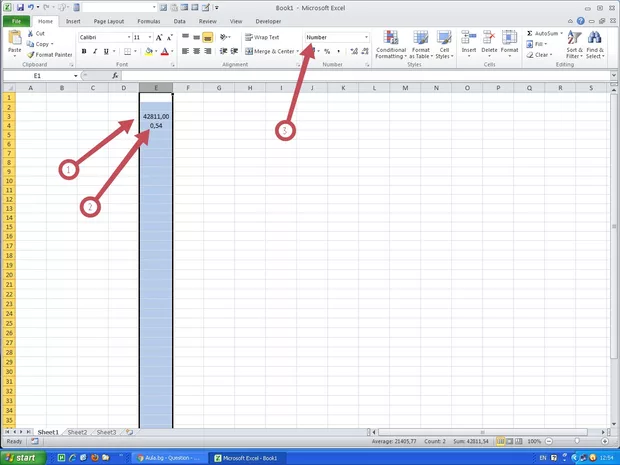Switch to the Formulas tab
The width and height of the screenshot is (620, 465).
pos(149,21)
